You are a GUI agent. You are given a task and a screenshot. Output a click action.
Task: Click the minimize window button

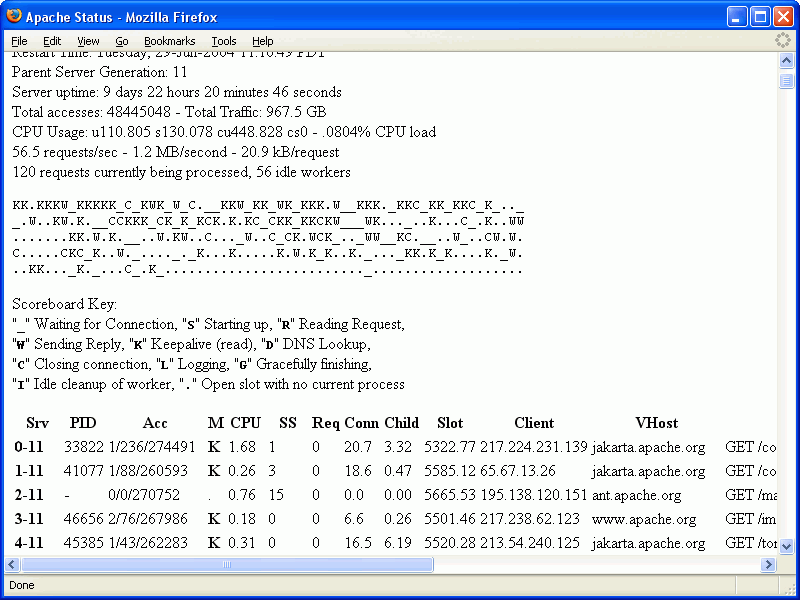point(737,16)
